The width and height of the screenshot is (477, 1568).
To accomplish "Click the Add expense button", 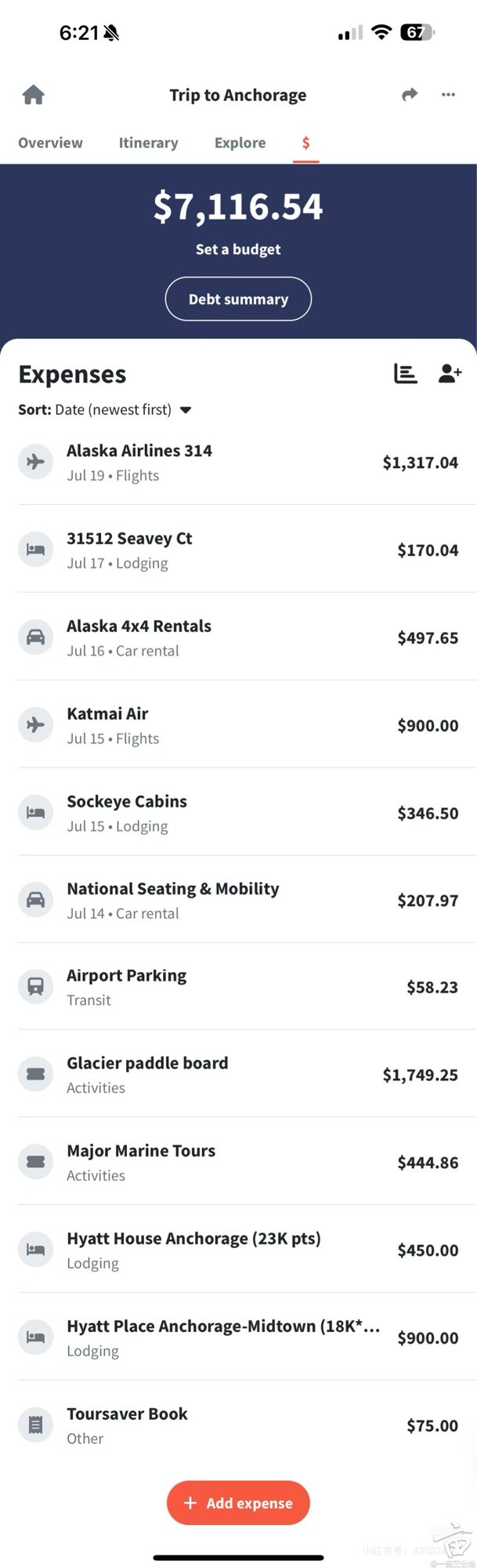I will point(238,1503).
